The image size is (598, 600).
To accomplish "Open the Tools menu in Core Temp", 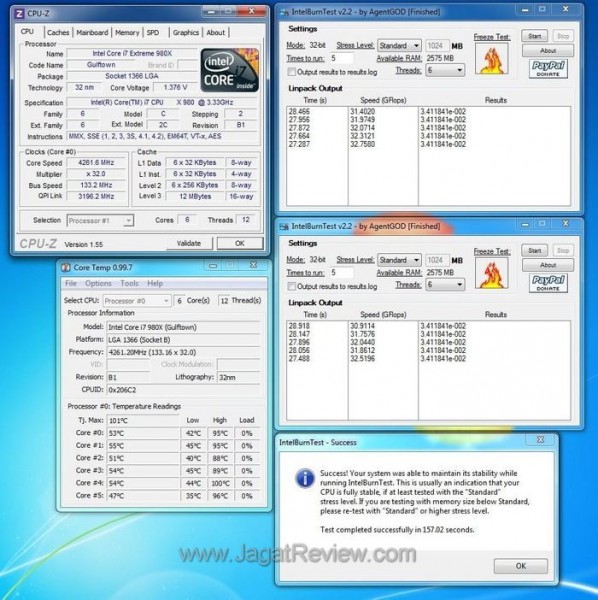I will [129, 283].
